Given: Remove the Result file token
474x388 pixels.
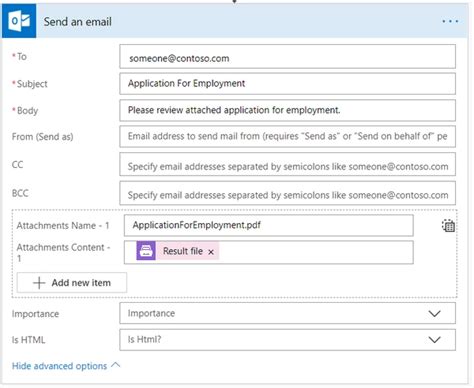Looking at the screenshot, I should point(211,252).
